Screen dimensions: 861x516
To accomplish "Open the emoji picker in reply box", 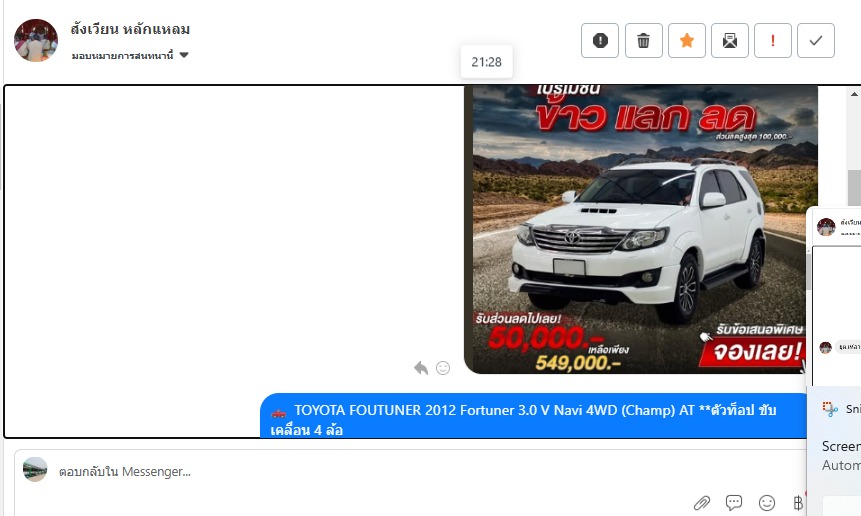I will click(x=767, y=502).
